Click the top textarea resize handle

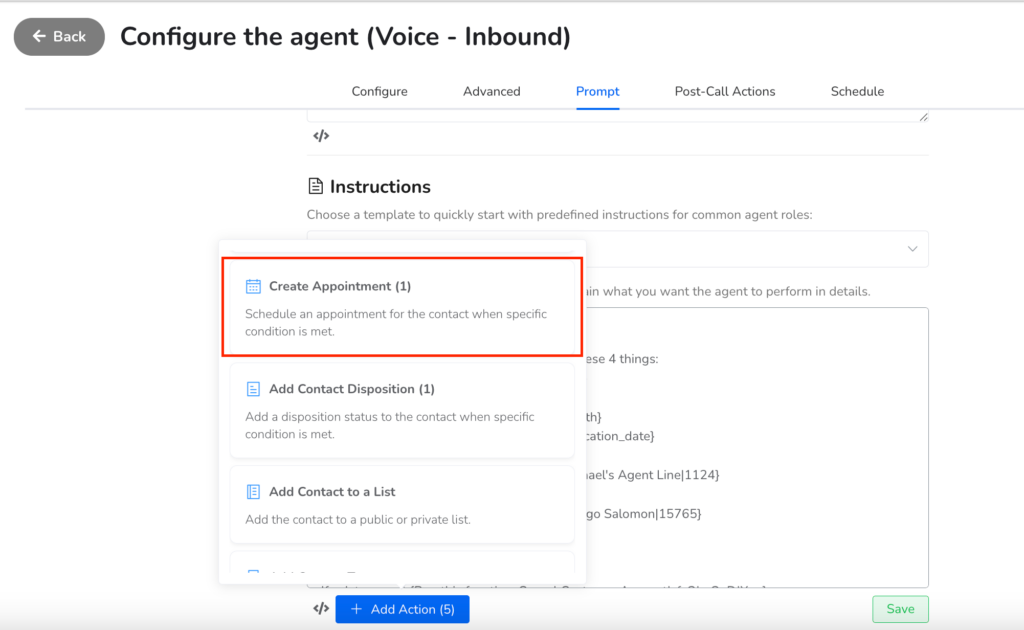(923, 117)
